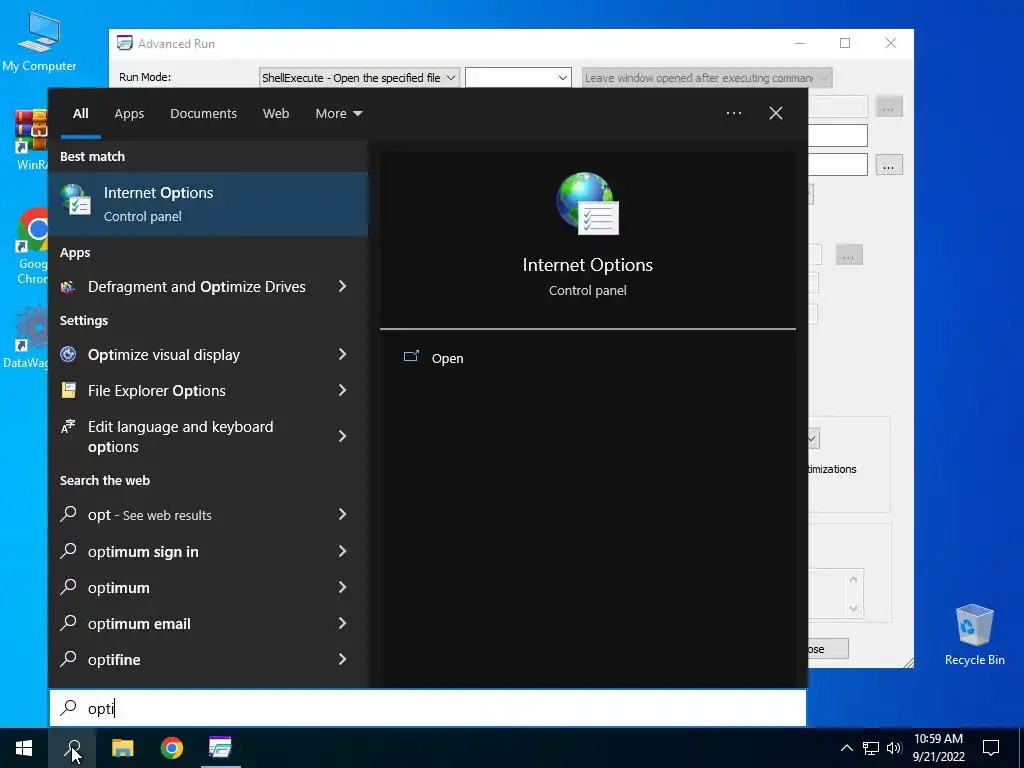Click the Advanced Run window title bar icon
Image resolution: width=1024 pixels, height=768 pixels.
(x=124, y=43)
